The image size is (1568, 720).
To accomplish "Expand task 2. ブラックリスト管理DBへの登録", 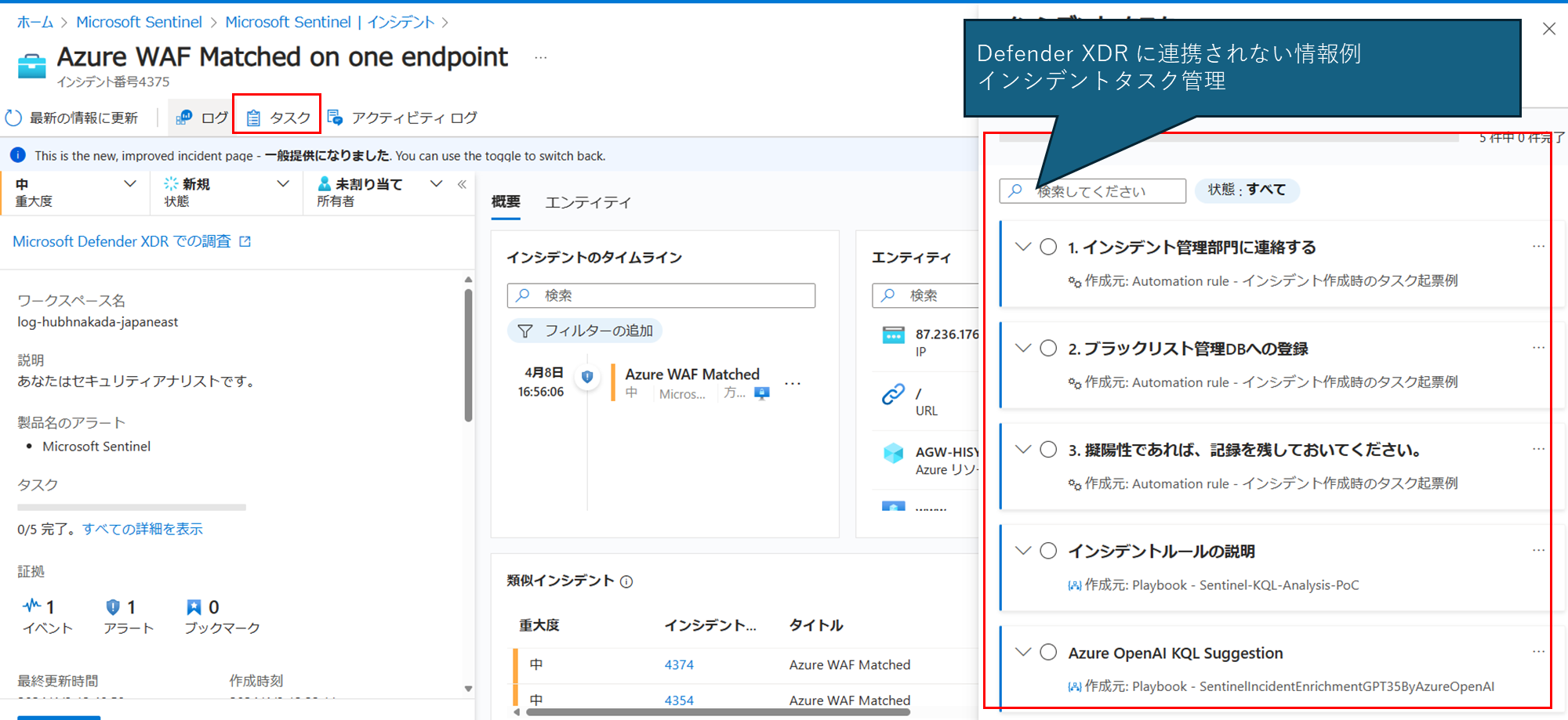I will pos(1023,348).
